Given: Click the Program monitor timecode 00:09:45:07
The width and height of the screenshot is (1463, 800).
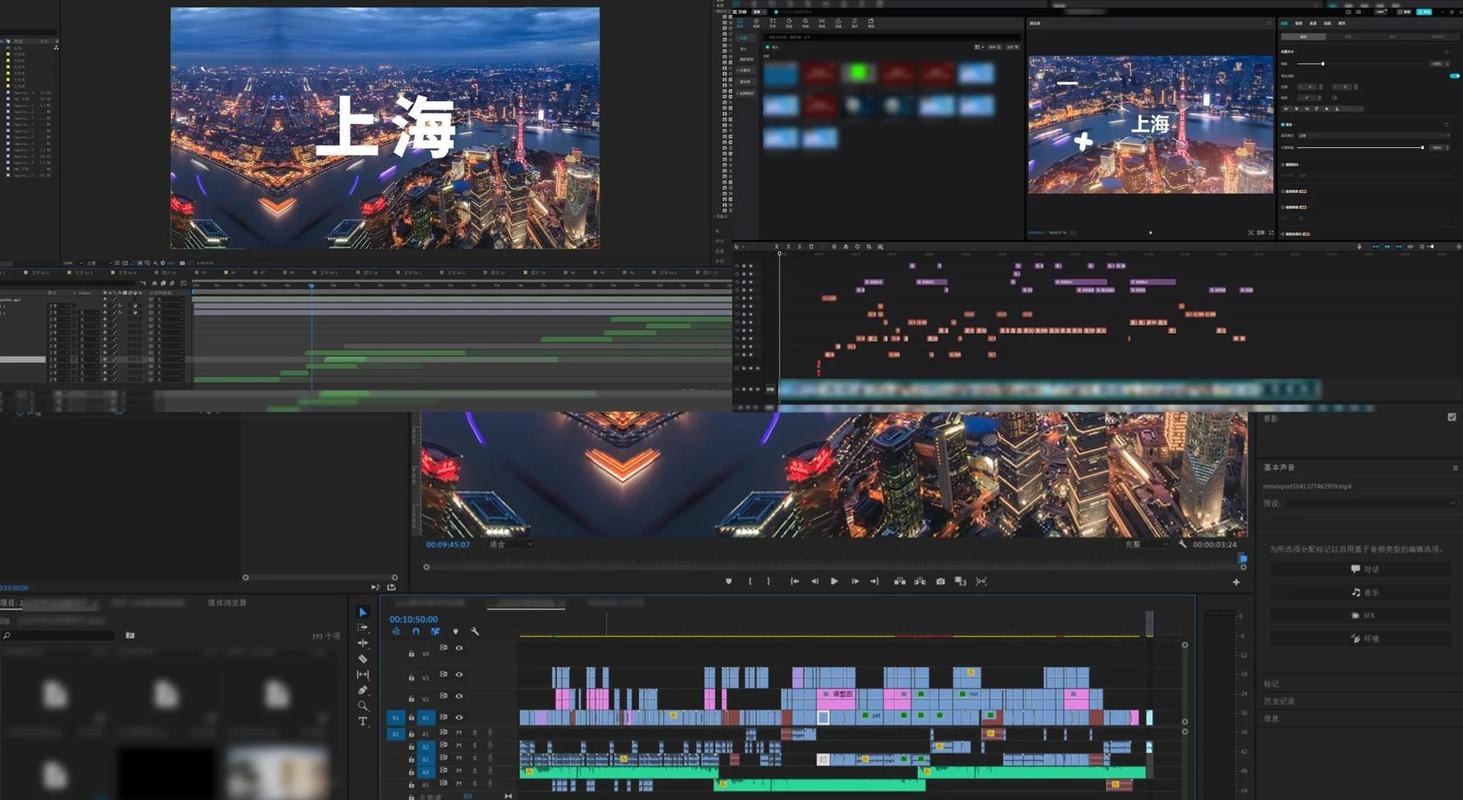Looking at the screenshot, I should point(448,544).
